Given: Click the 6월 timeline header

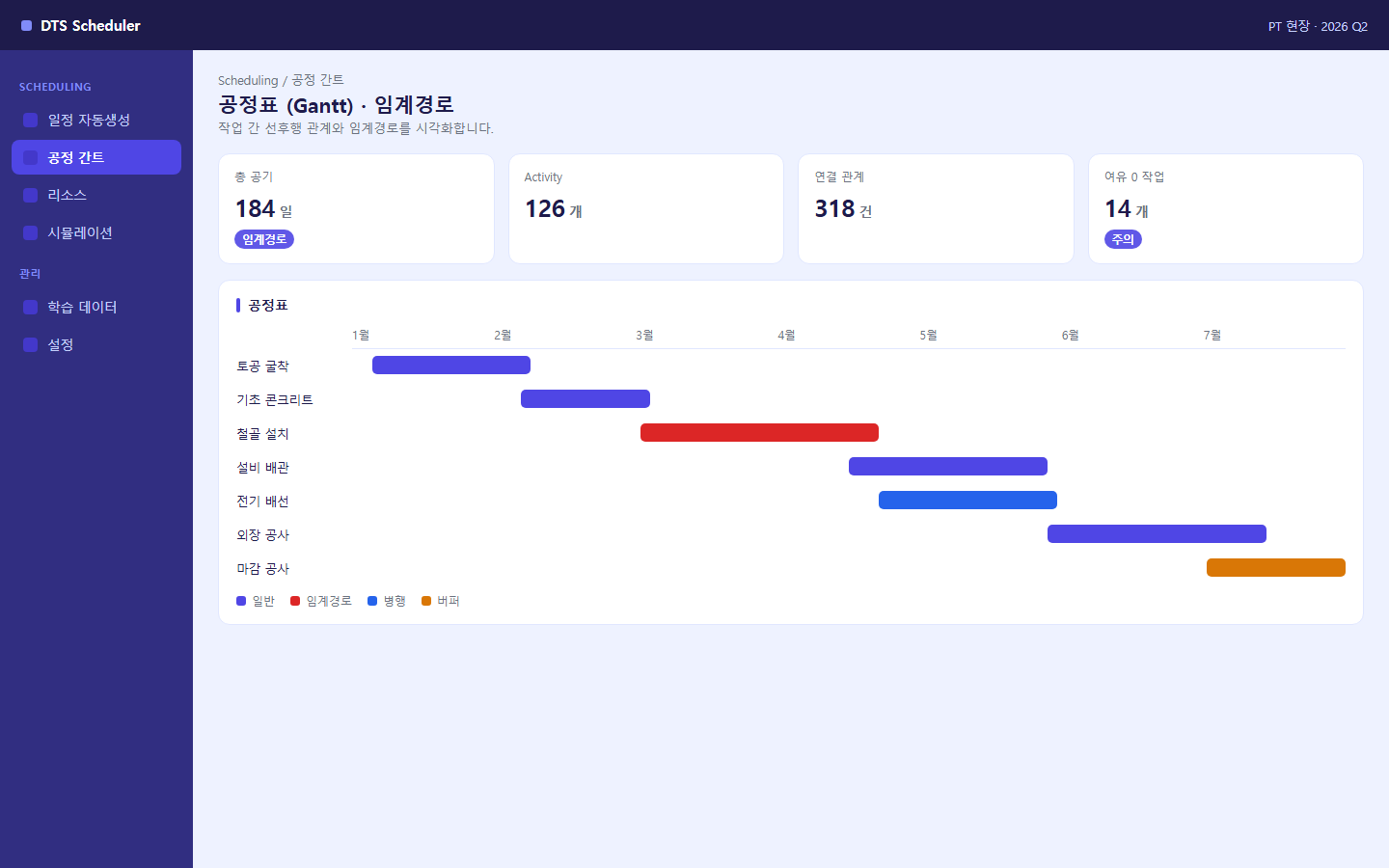Looking at the screenshot, I should (1070, 336).
